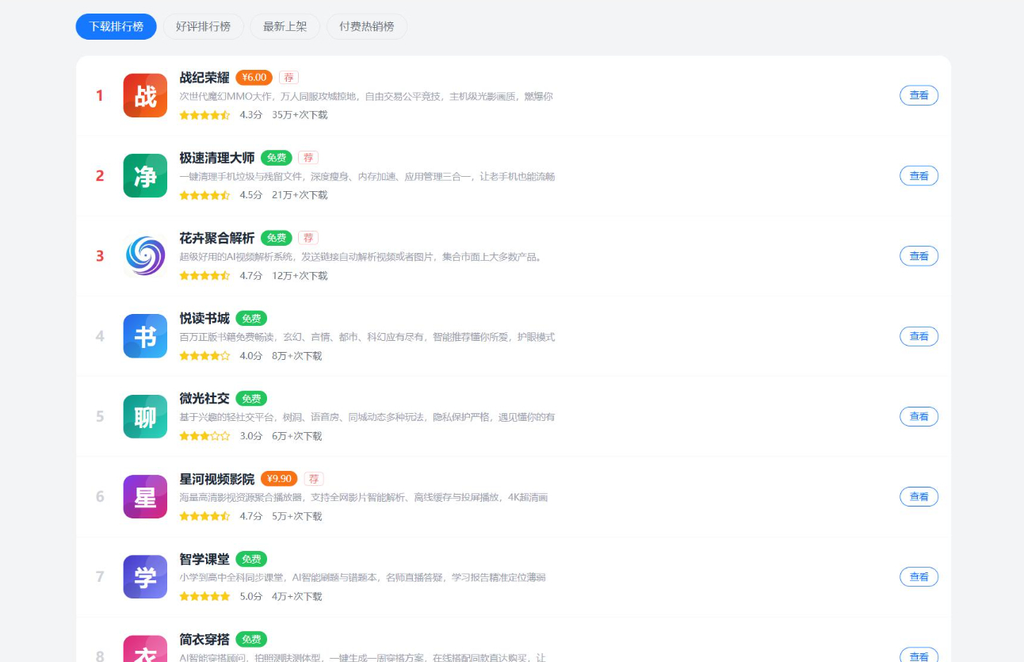Click description starting 次世代魔幻MMO大作
The height and width of the screenshot is (662, 1024).
point(366,97)
